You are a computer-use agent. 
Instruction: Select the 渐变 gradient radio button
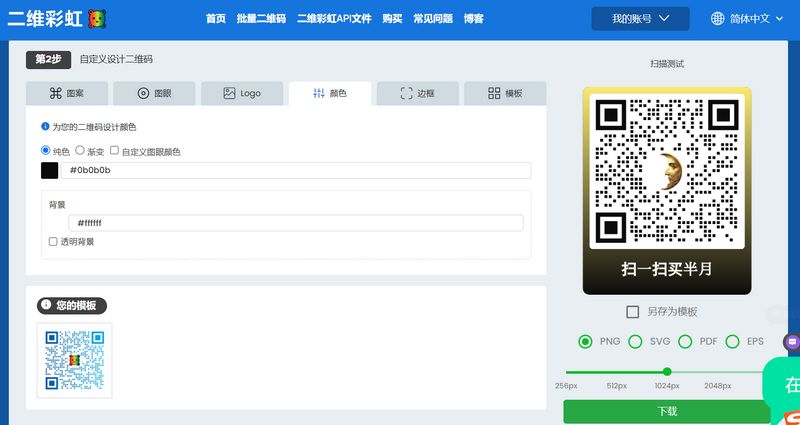point(80,150)
